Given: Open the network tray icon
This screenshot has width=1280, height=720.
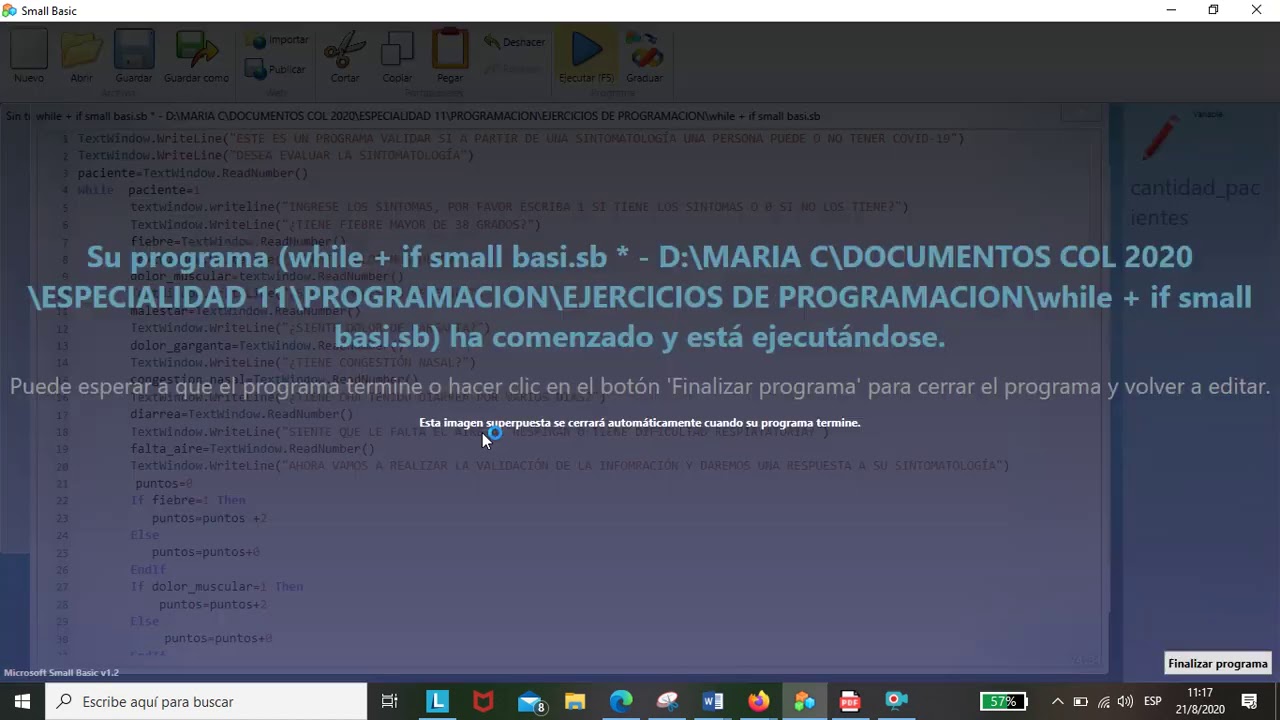Looking at the screenshot, I should pyautogui.click(x=1104, y=702).
